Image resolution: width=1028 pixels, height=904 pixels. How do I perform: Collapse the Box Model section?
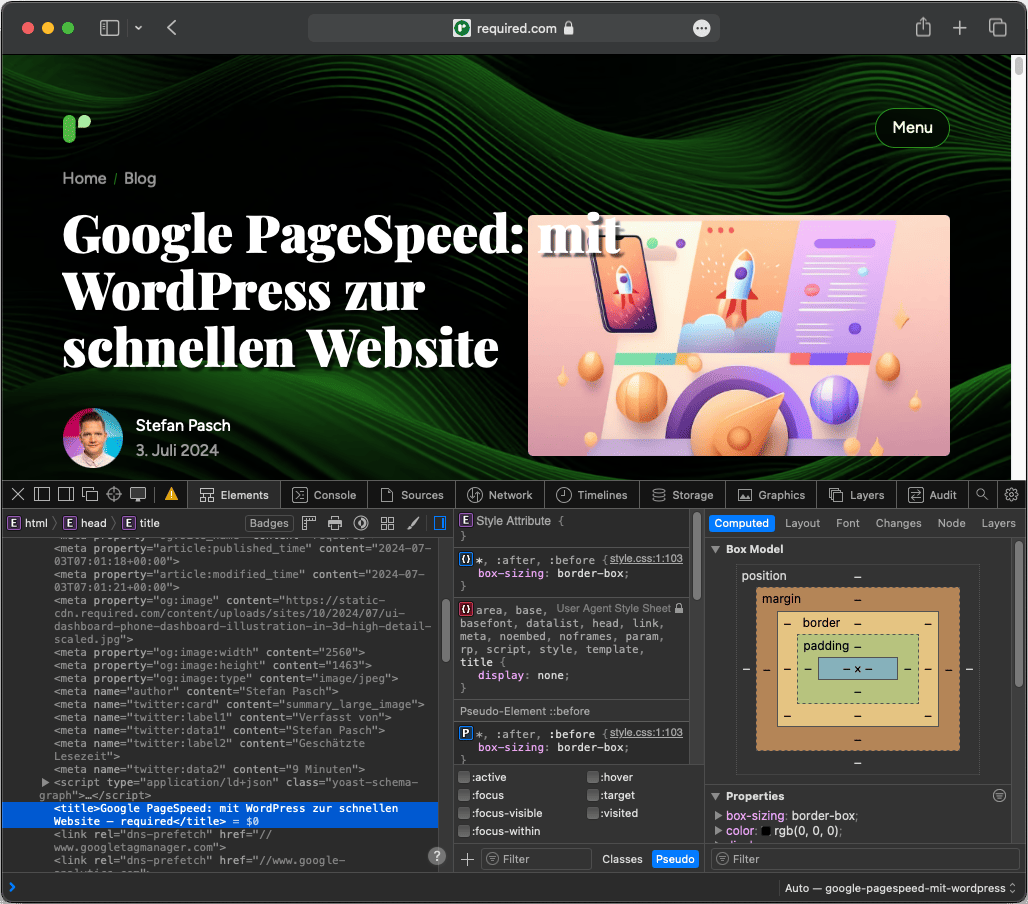click(x=716, y=549)
